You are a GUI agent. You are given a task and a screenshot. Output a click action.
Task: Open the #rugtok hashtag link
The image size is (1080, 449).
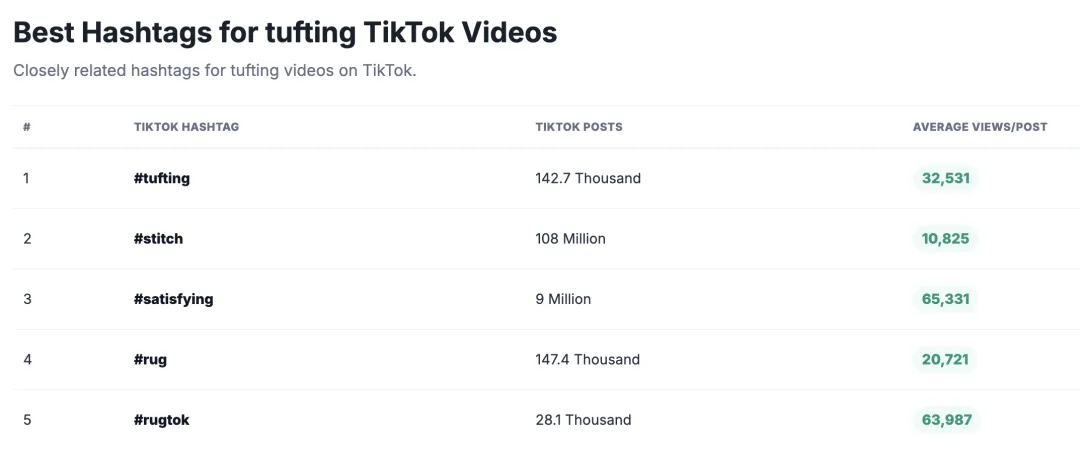(161, 420)
